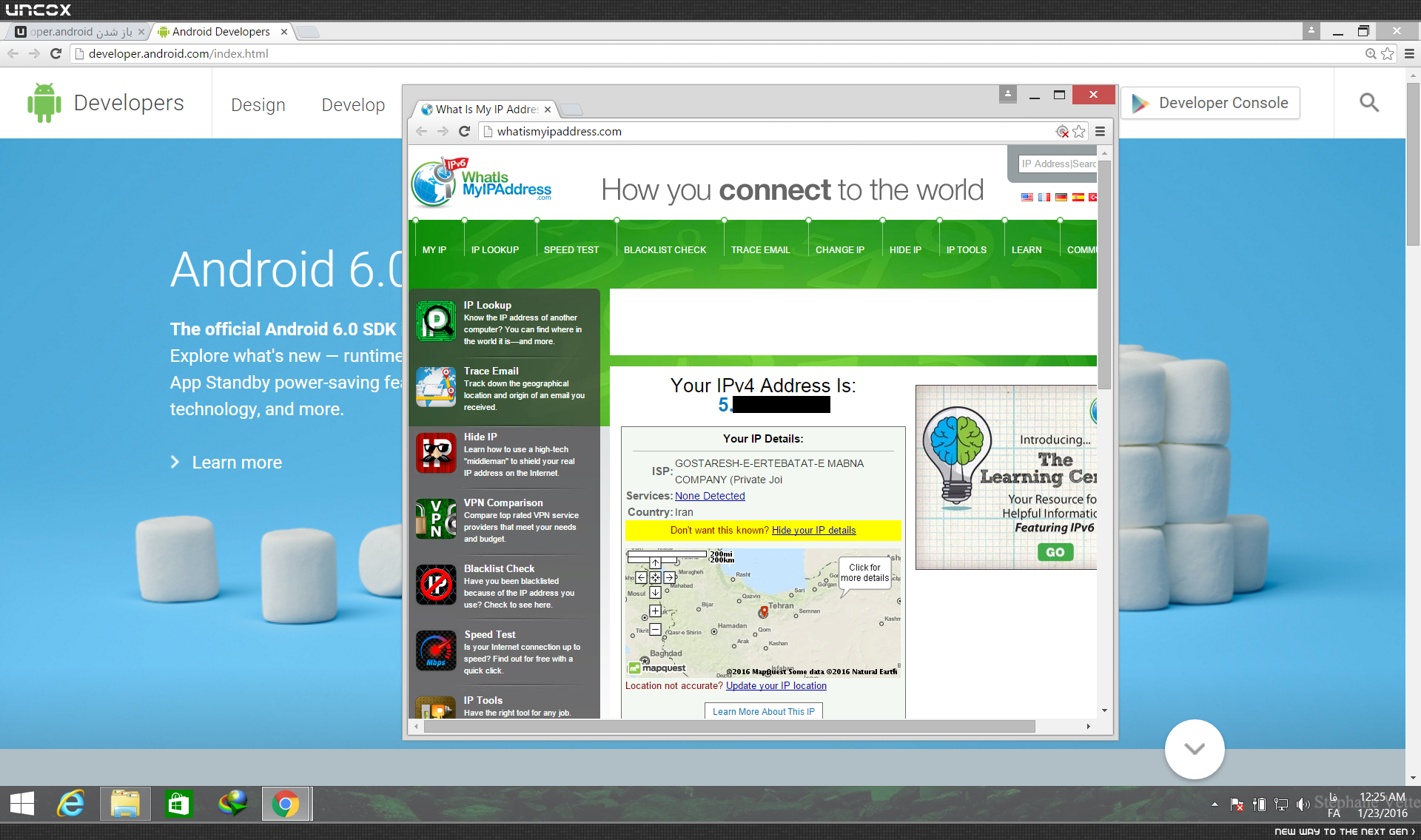Screen dimensions: 1421x840
Task: Click the Android robot logo on the Developers page
Action: (x=44, y=103)
